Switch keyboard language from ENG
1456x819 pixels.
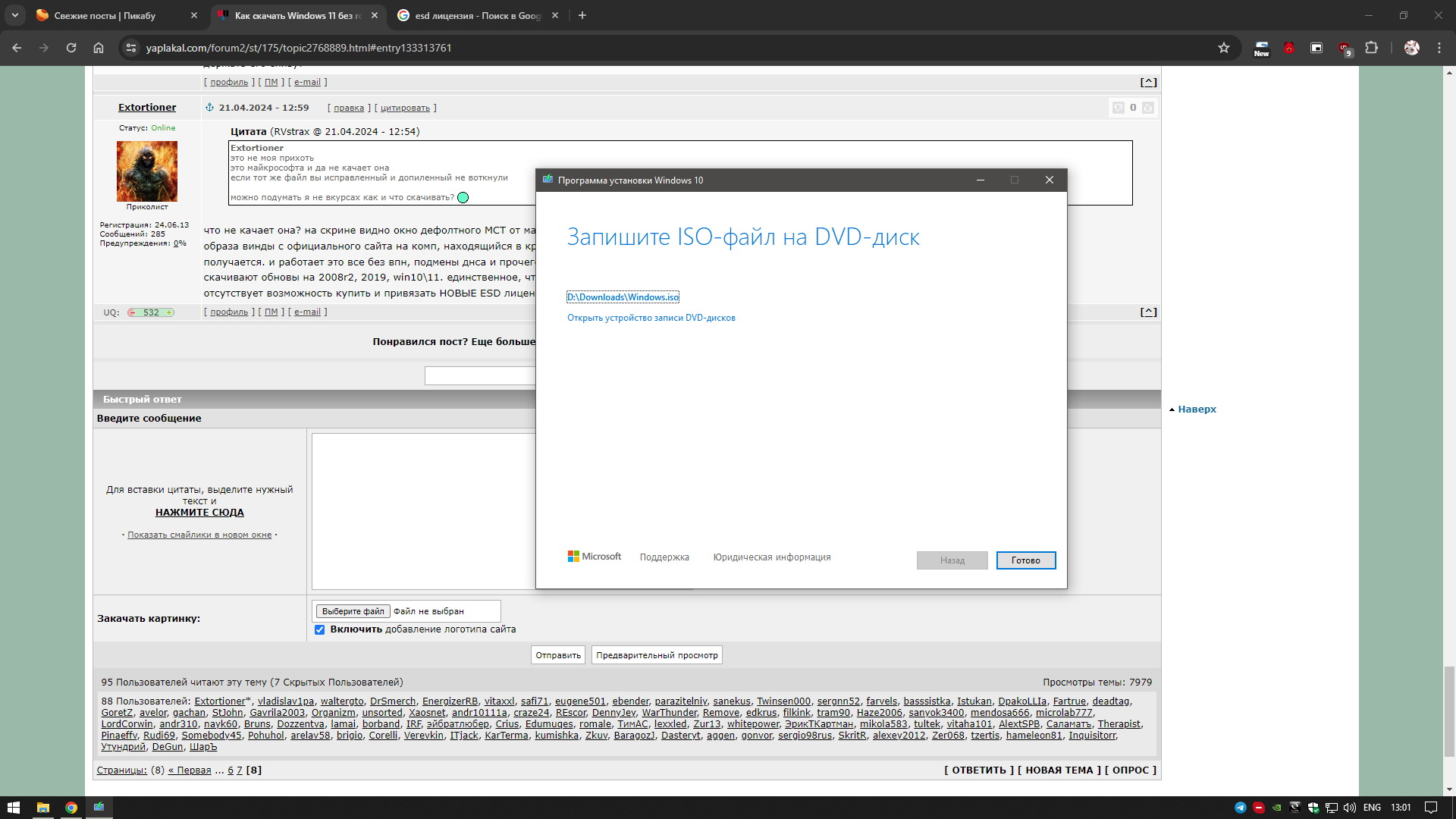(1372, 808)
